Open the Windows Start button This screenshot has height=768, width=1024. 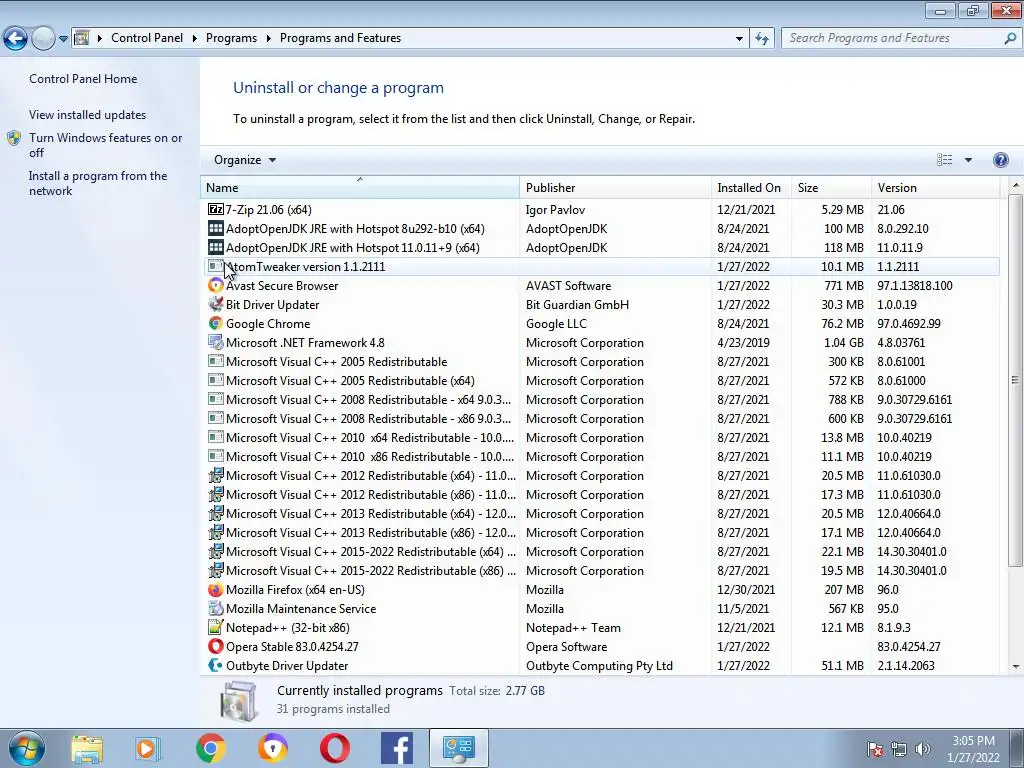click(25, 748)
